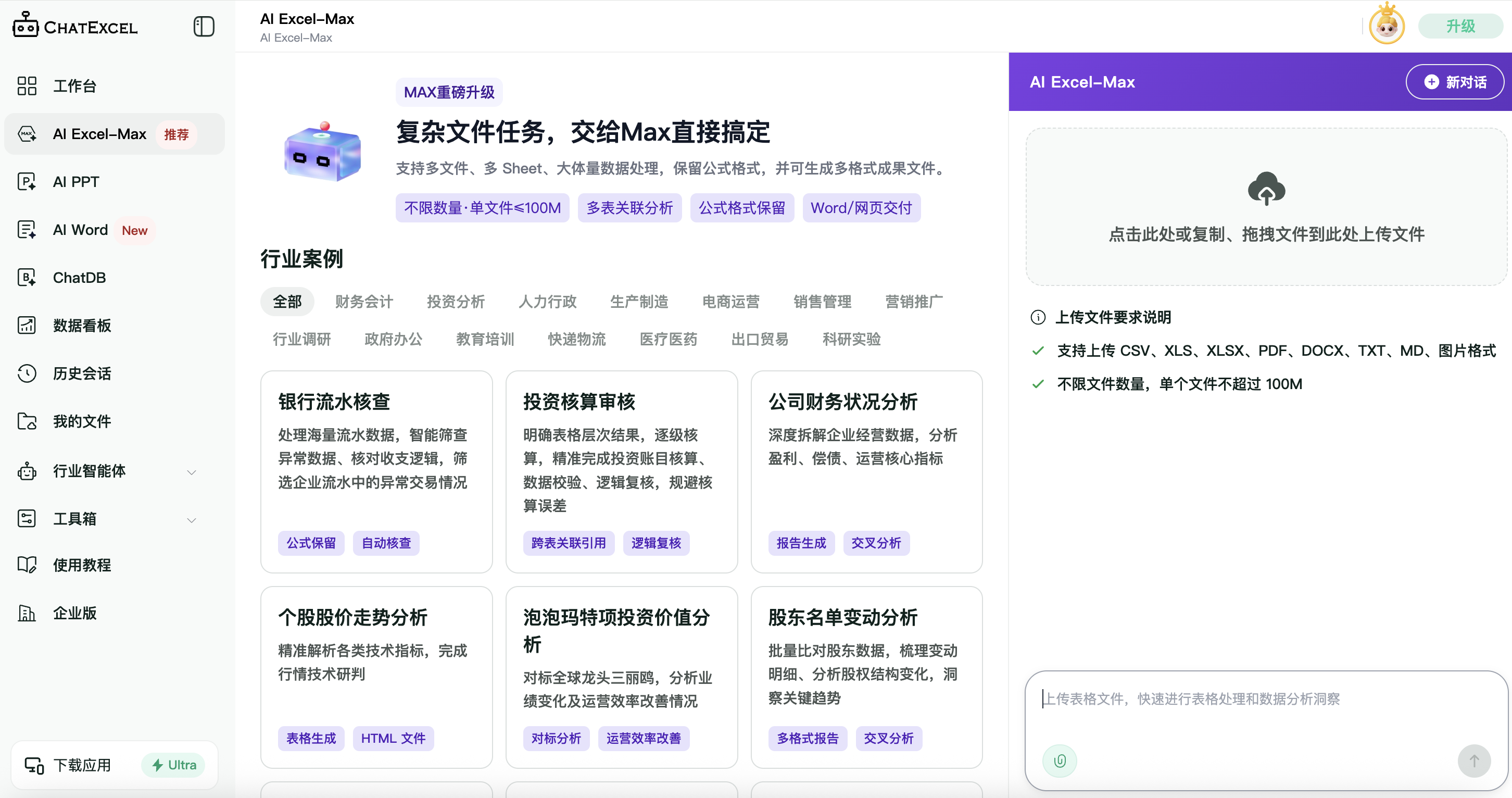Start a 新对话 conversation
This screenshot has width=1512, height=798.
1455,82
